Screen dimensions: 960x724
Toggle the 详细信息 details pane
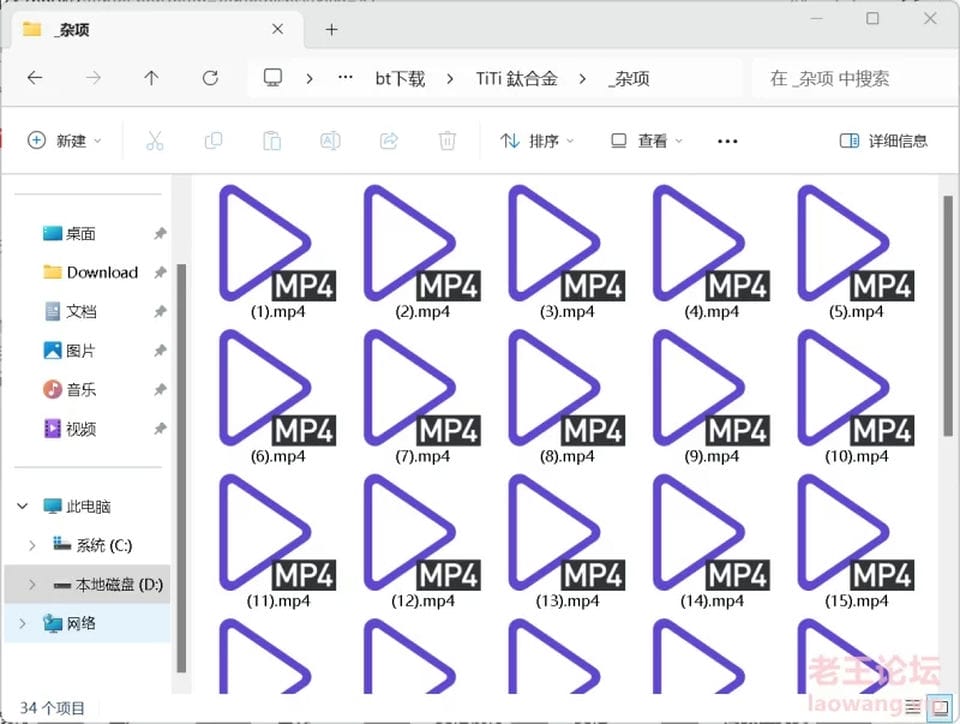pyautogui.click(x=883, y=141)
